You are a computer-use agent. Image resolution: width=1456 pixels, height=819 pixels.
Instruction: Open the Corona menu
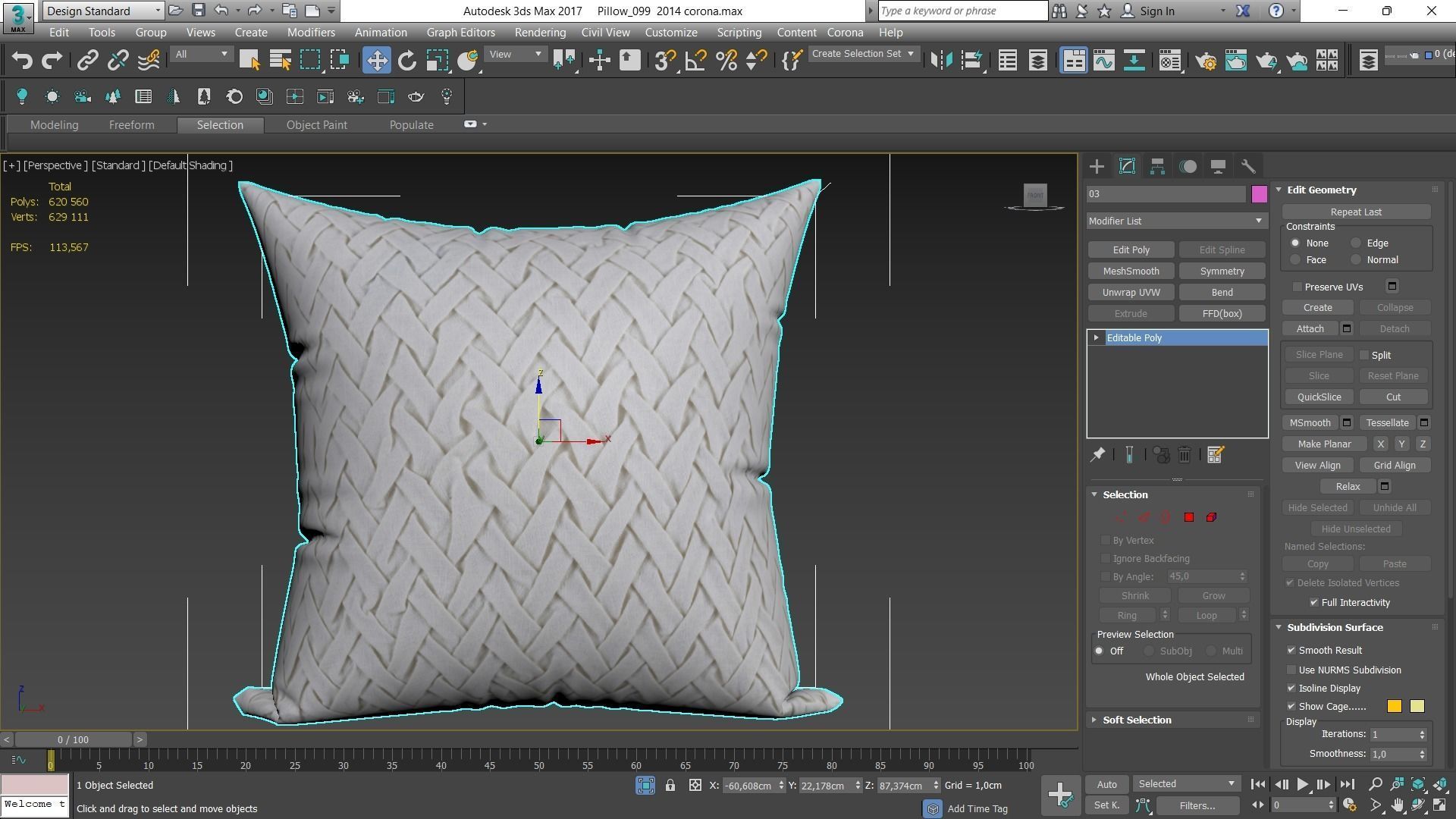[x=845, y=33]
